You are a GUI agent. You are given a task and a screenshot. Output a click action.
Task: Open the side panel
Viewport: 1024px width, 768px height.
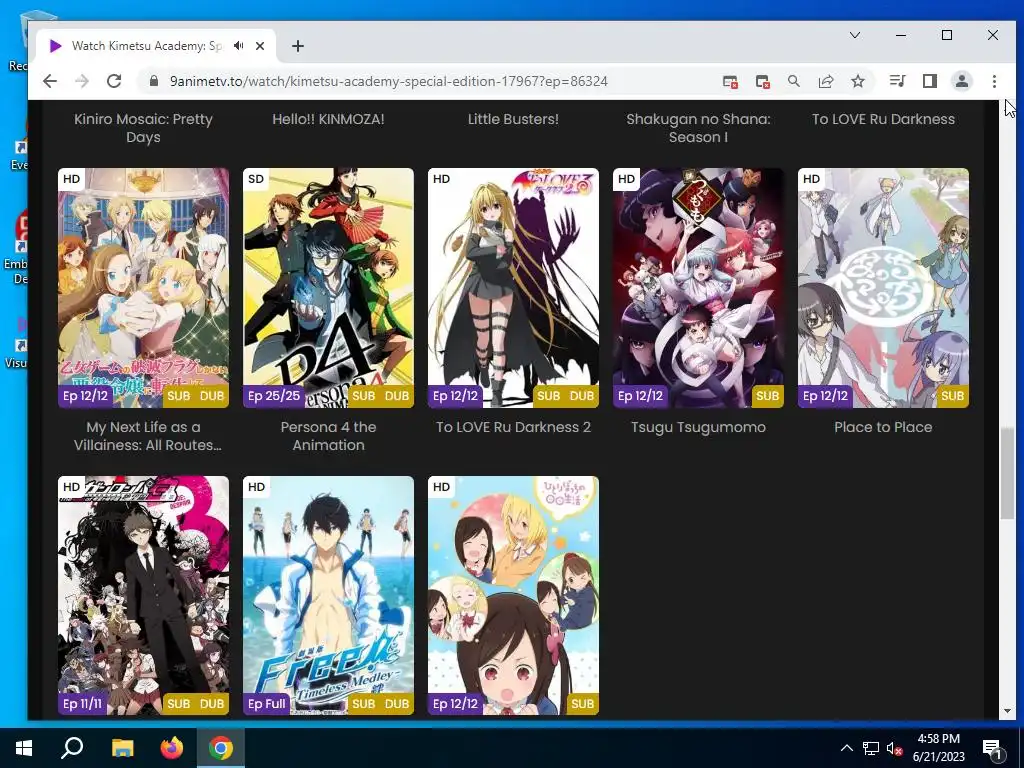point(930,81)
